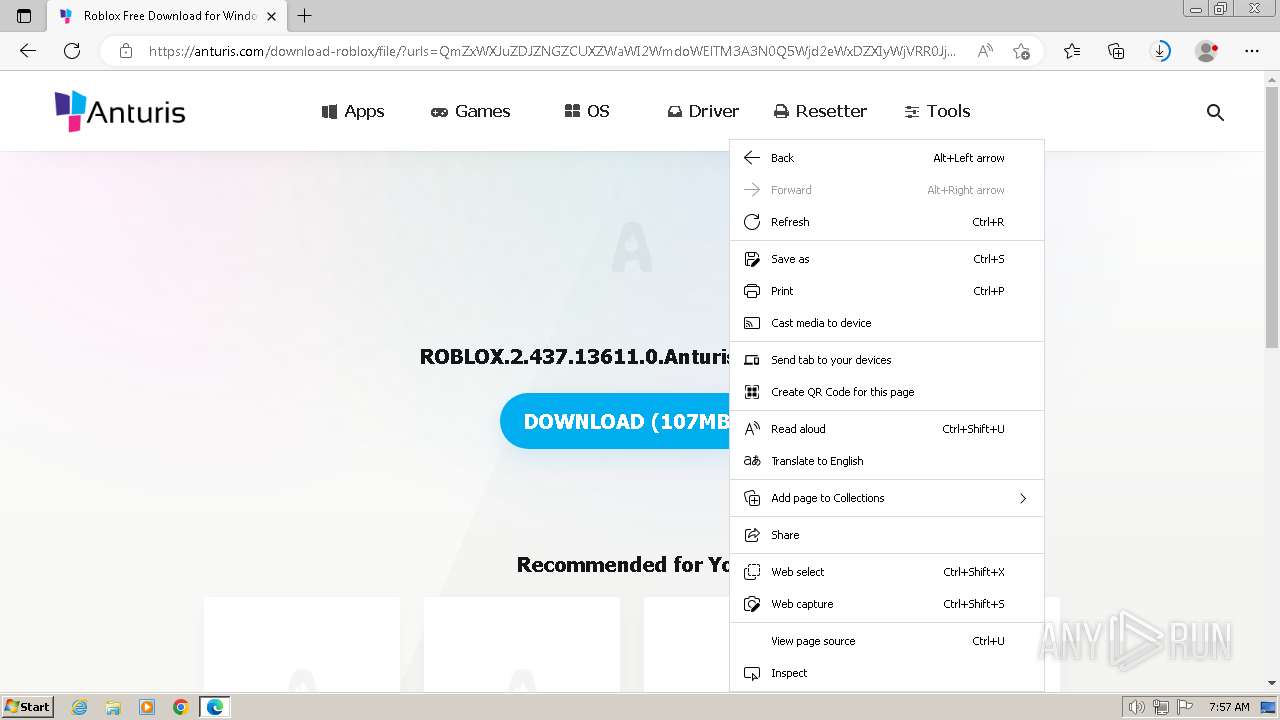Select Read aloud menu entry

tap(887, 429)
